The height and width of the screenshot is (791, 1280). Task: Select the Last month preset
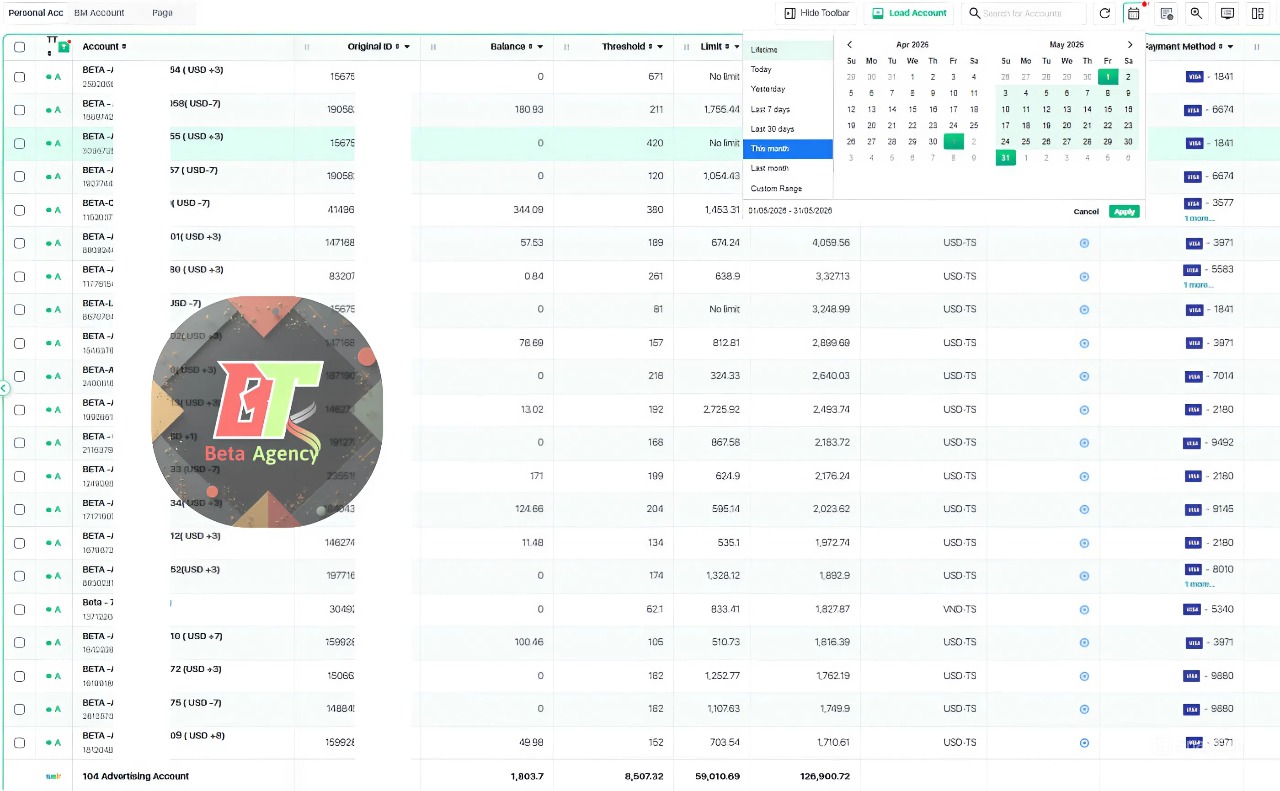(788, 168)
